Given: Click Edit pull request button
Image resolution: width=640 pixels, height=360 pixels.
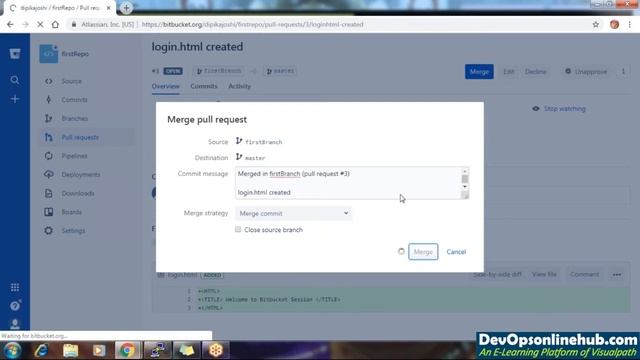Looking at the screenshot, I should pos(509,71).
